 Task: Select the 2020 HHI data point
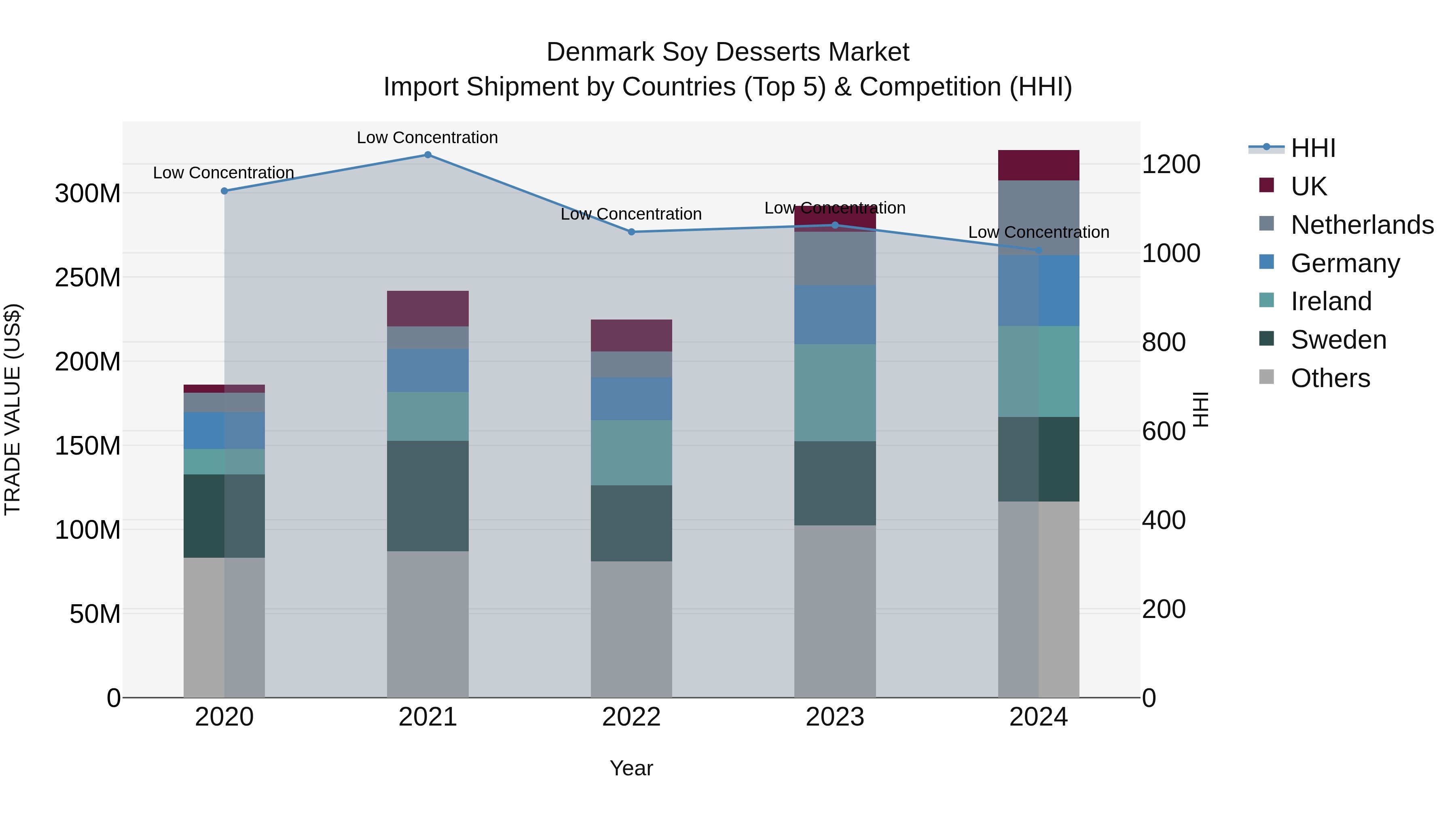pos(224,191)
